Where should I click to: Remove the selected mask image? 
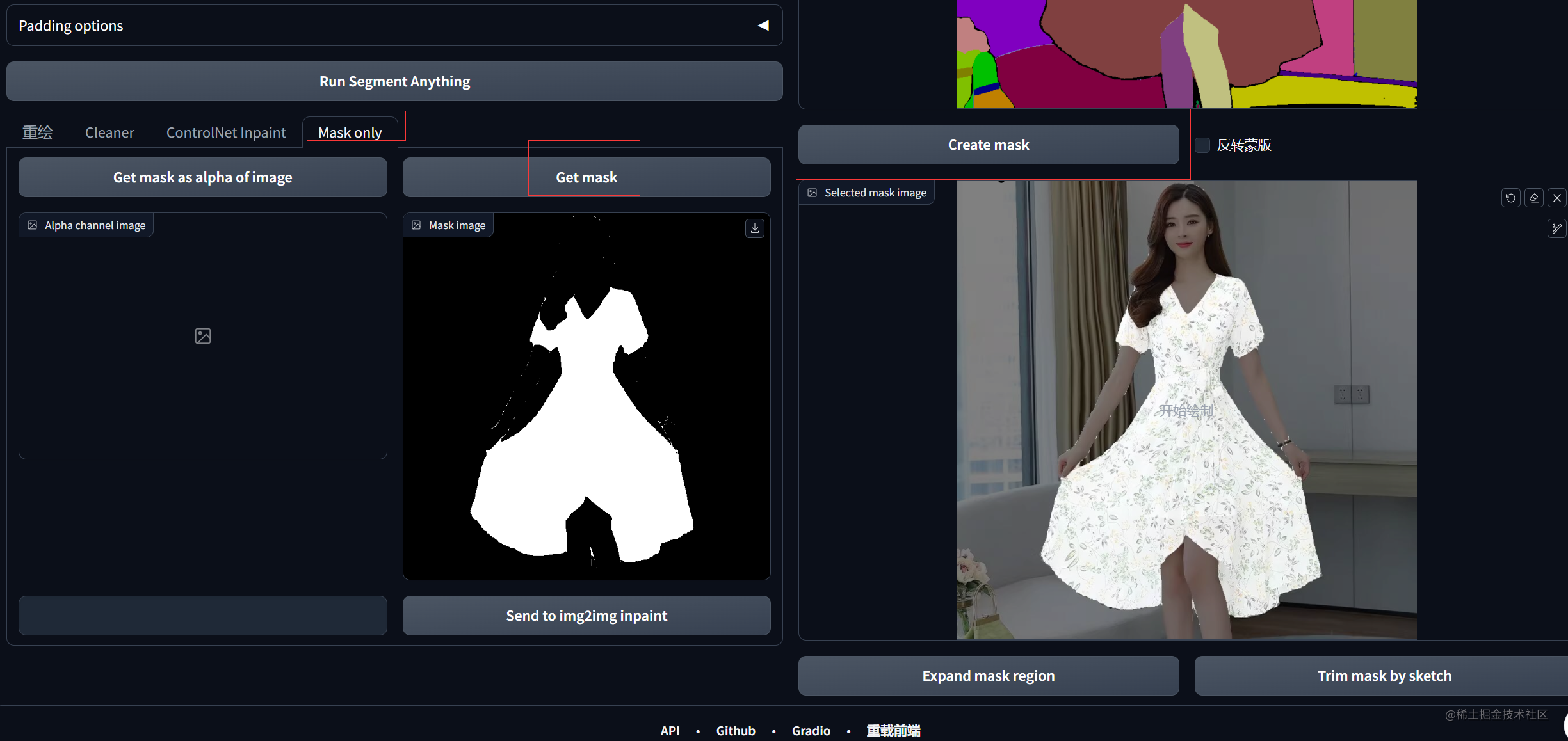[x=1556, y=198]
